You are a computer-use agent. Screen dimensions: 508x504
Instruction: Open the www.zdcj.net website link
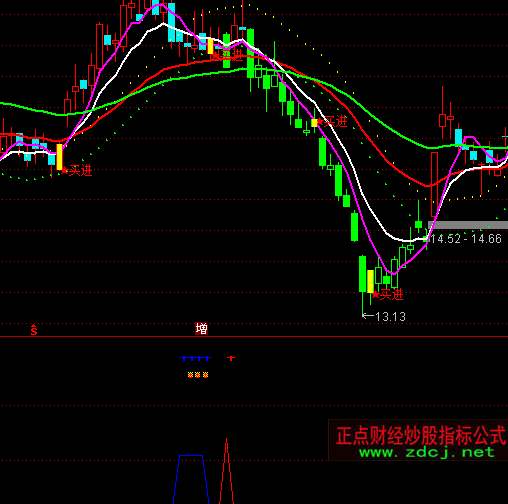[427, 452]
